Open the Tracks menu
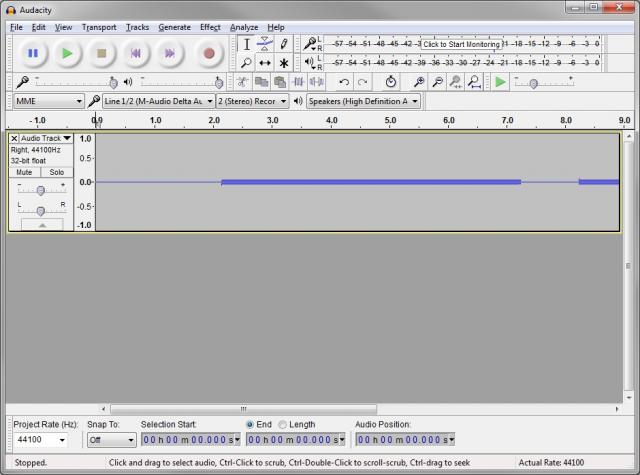 tap(137, 27)
